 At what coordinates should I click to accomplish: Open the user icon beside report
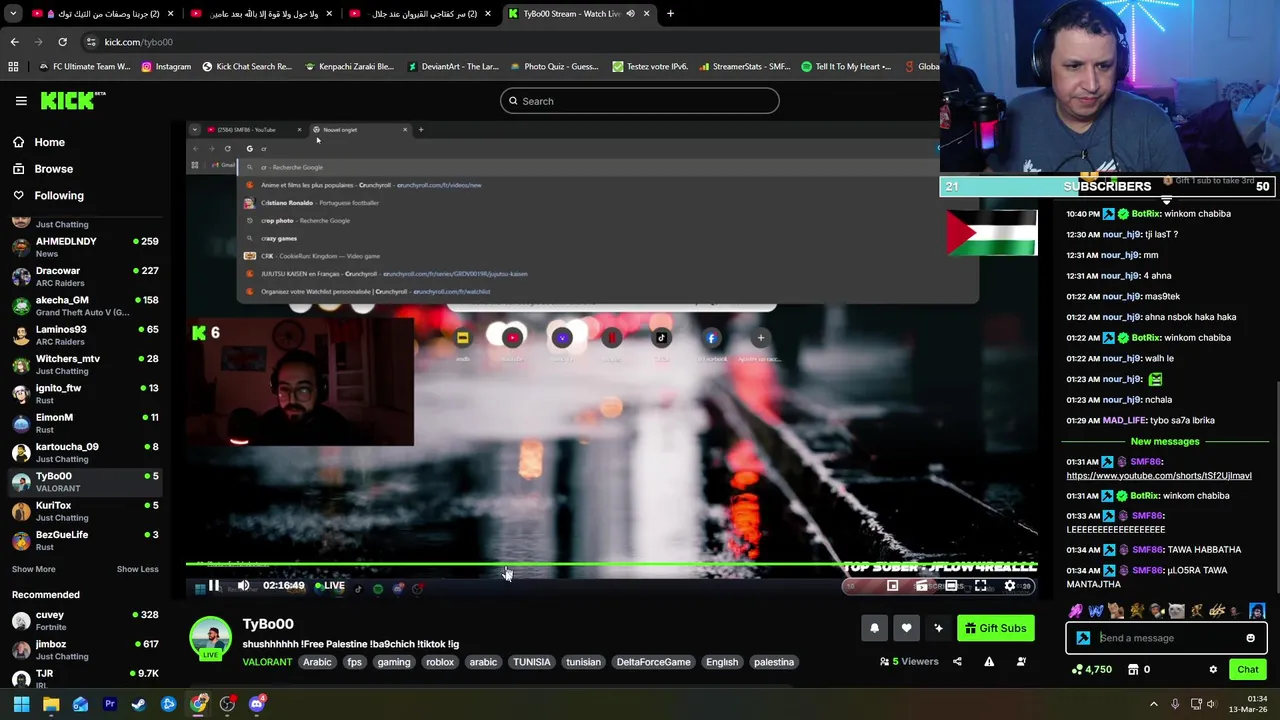point(1021,662)
